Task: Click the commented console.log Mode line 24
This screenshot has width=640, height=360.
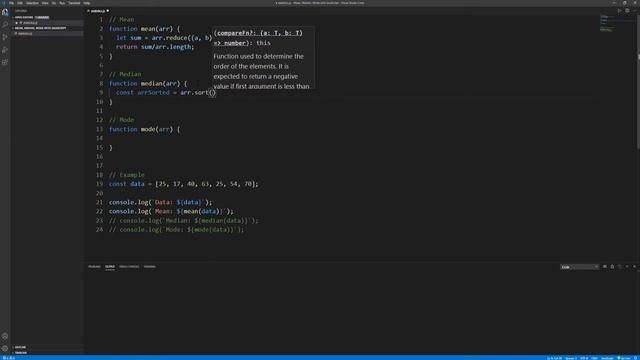Action: point(176,229)
